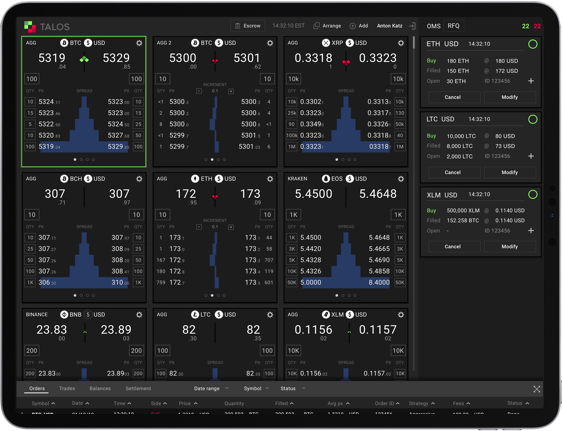Open the Symbol filter dropdown
Screen dimensions: 563x431
click(256, 388)
